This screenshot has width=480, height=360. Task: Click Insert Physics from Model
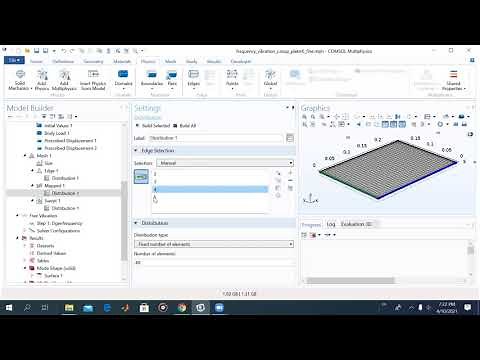93,80
